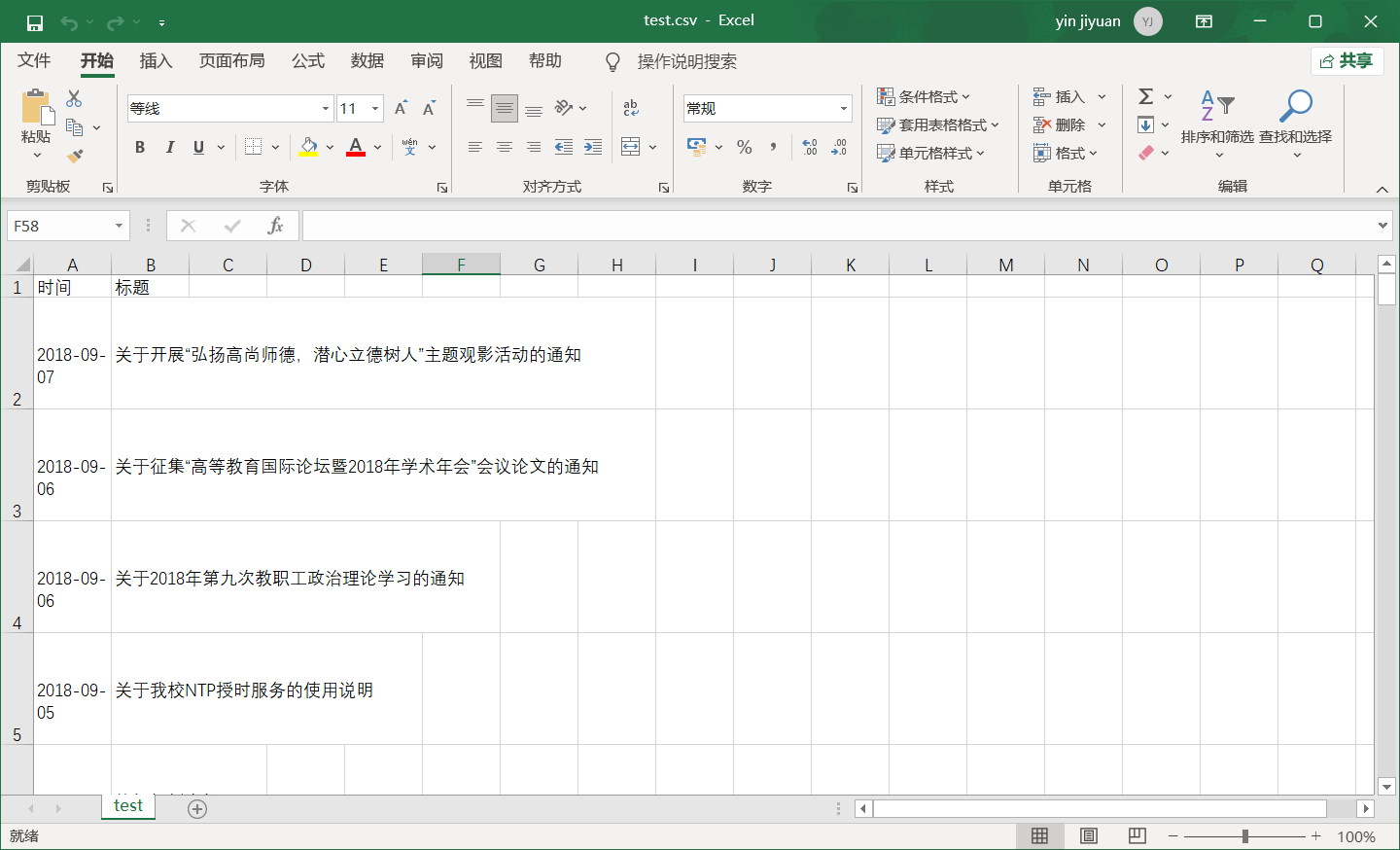Switch to Normal view in status bar
Viewport: 1400px width, 850px height.
pyautogui.click(x=1039, y=836)
